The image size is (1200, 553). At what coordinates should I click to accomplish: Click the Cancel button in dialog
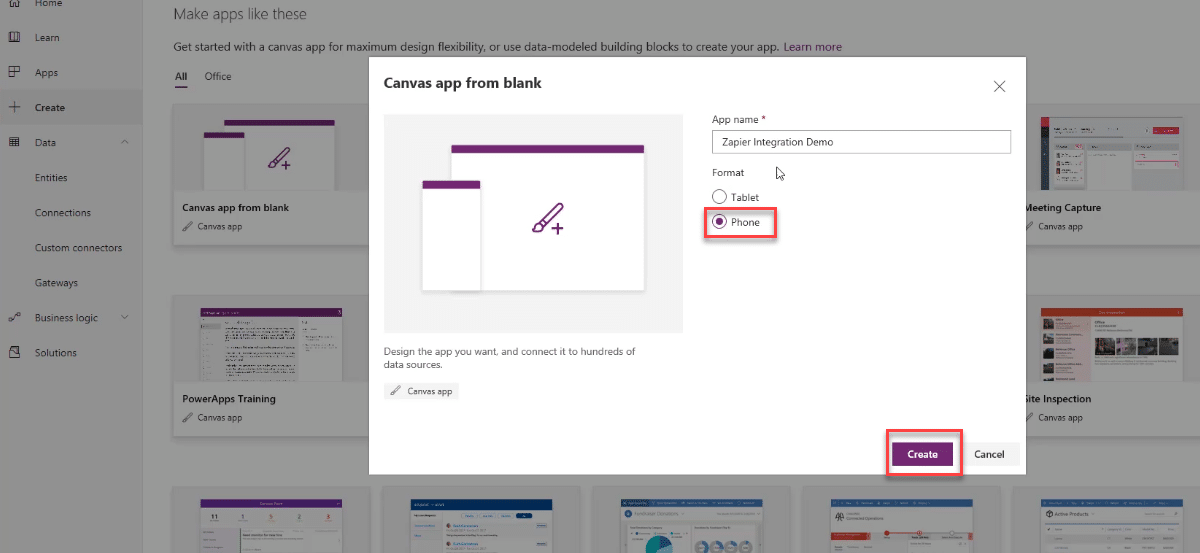point(989,454)
